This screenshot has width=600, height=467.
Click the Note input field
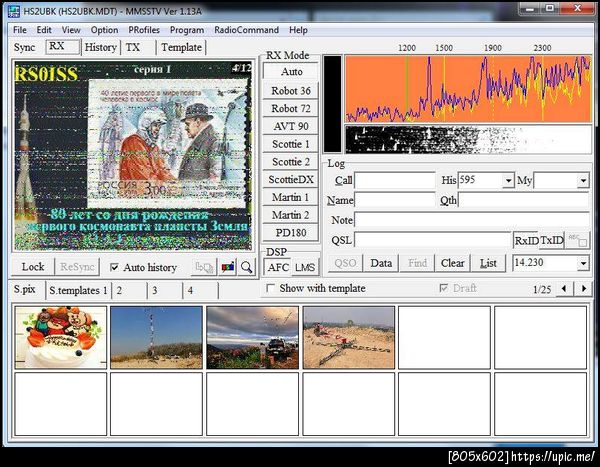click(472, 220)
